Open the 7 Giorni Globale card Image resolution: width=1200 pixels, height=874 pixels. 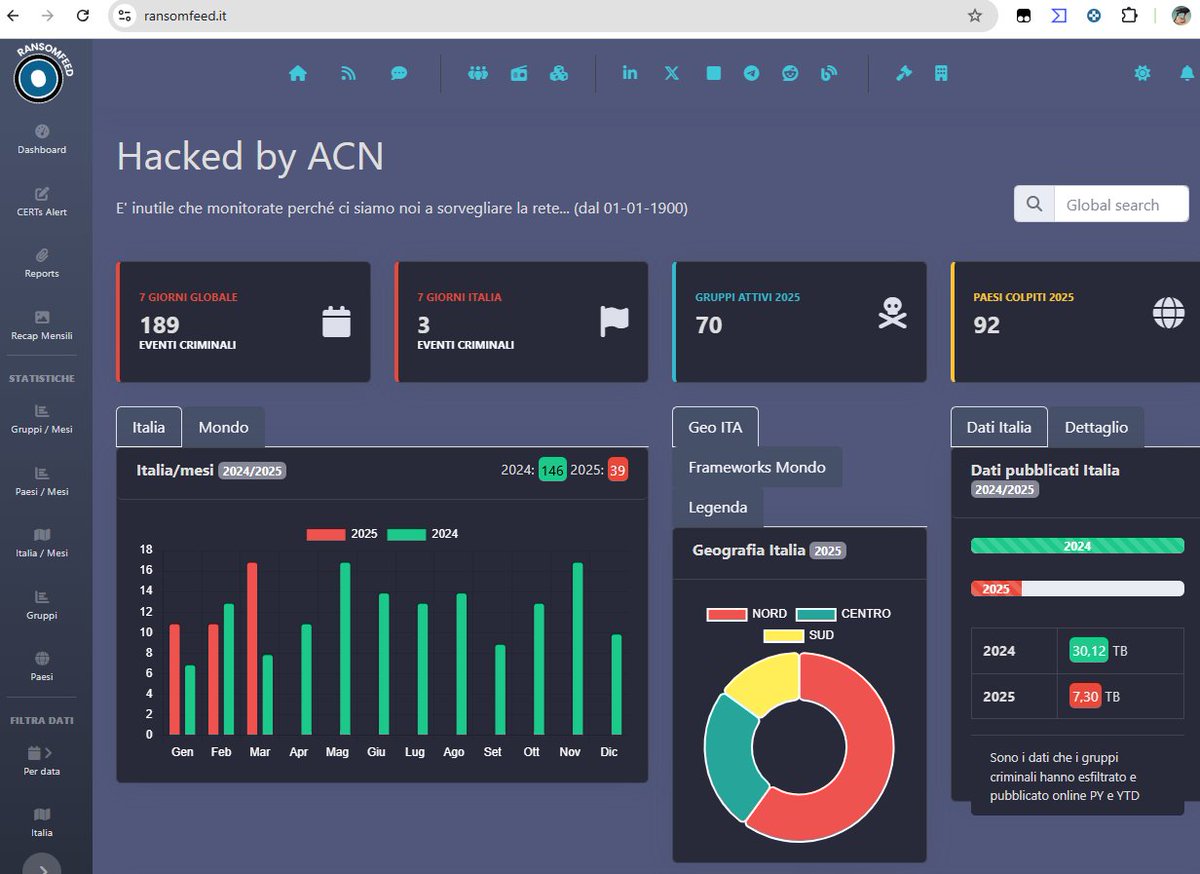tap(243, 322)
